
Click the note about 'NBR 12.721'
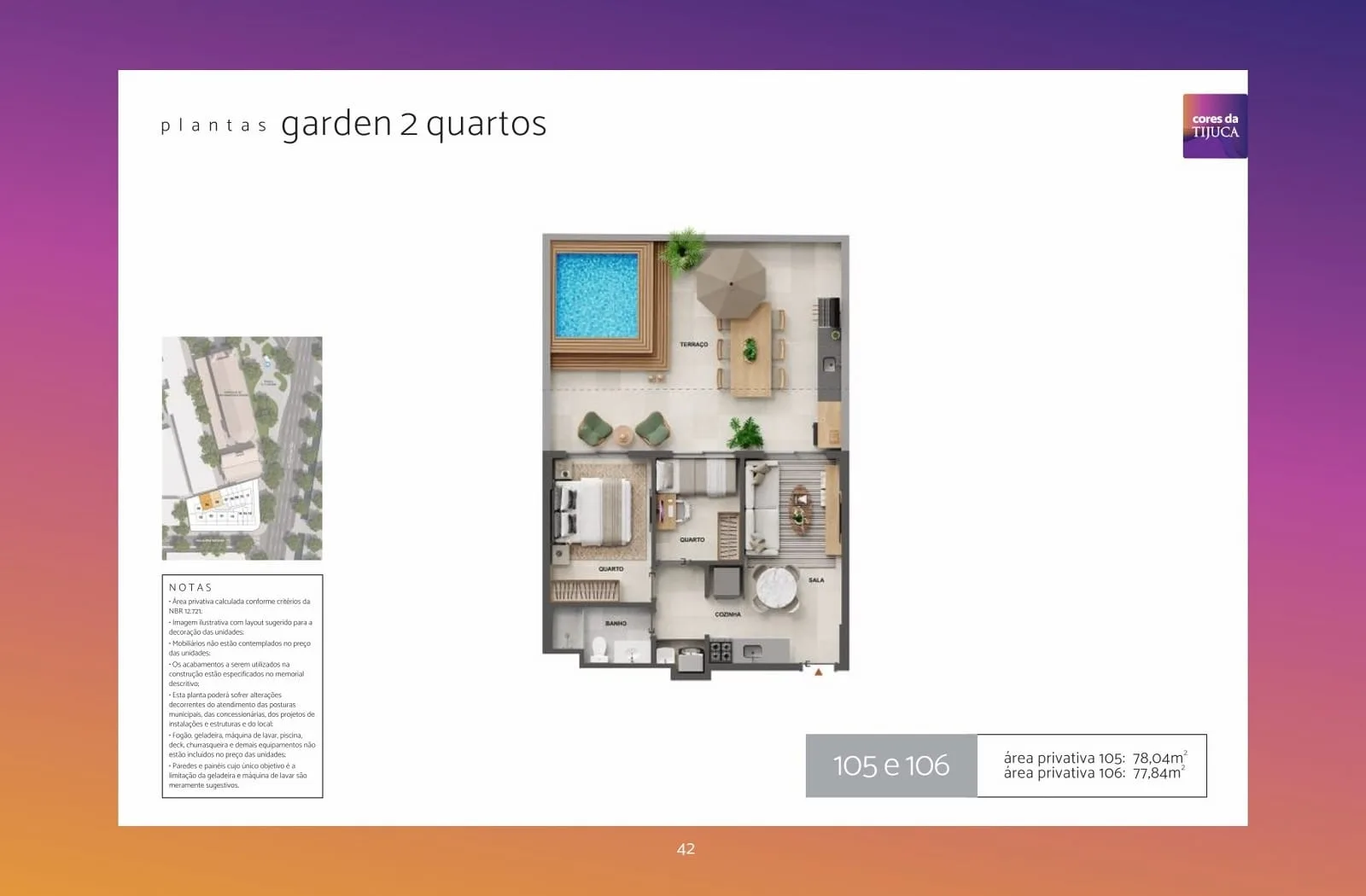point(240,606)
